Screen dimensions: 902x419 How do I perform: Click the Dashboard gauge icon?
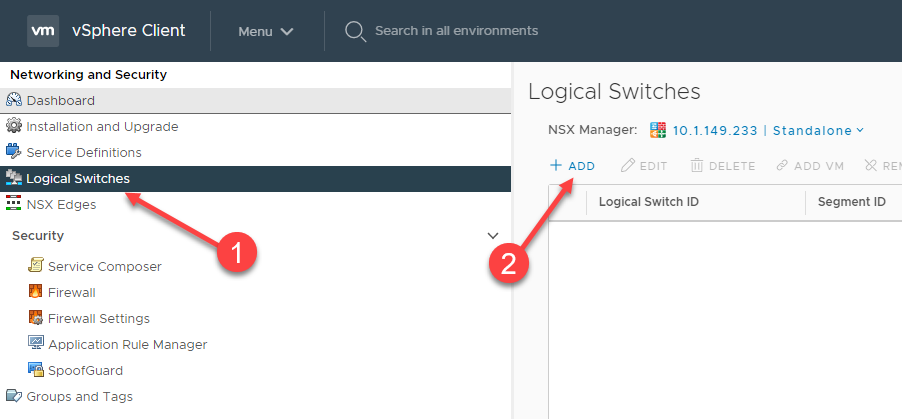14,100
